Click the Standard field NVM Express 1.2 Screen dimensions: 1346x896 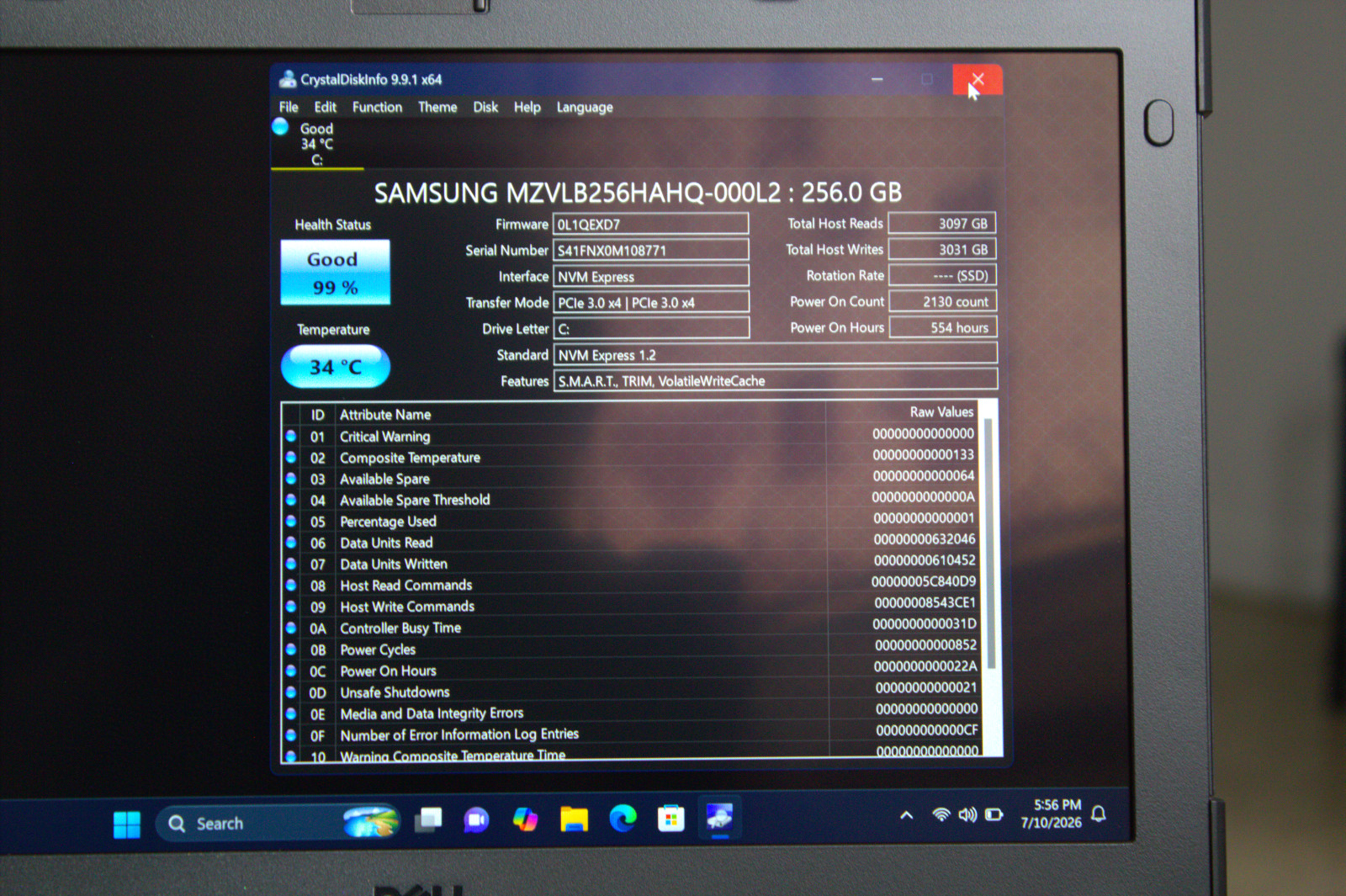[x=775, y=354]
